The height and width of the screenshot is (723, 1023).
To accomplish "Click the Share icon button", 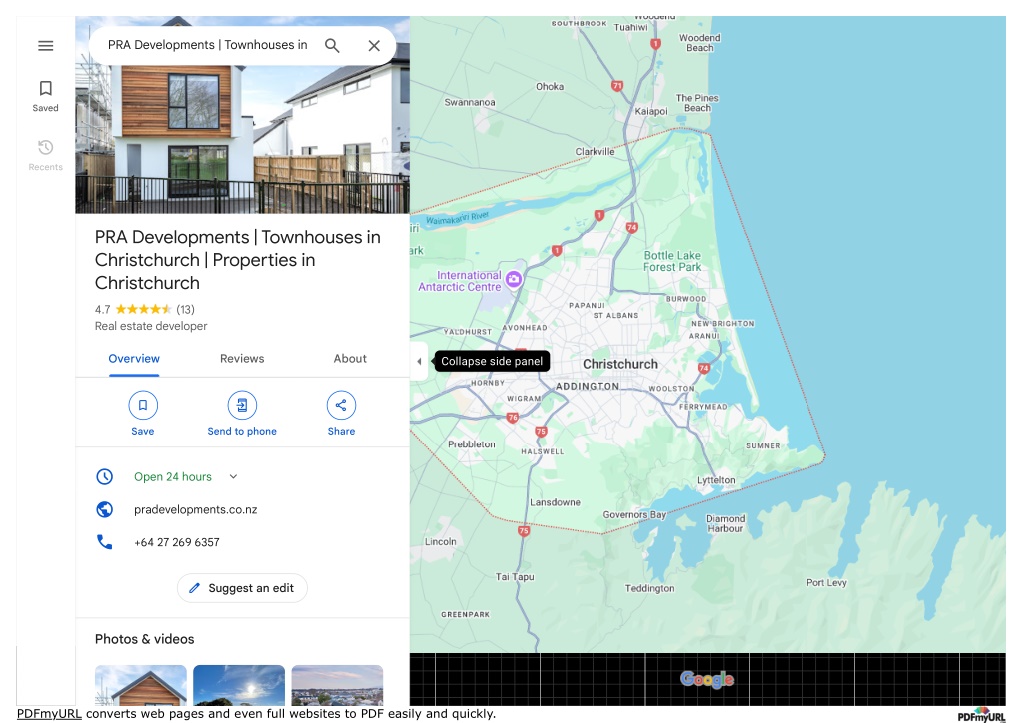I will (341, 405).
